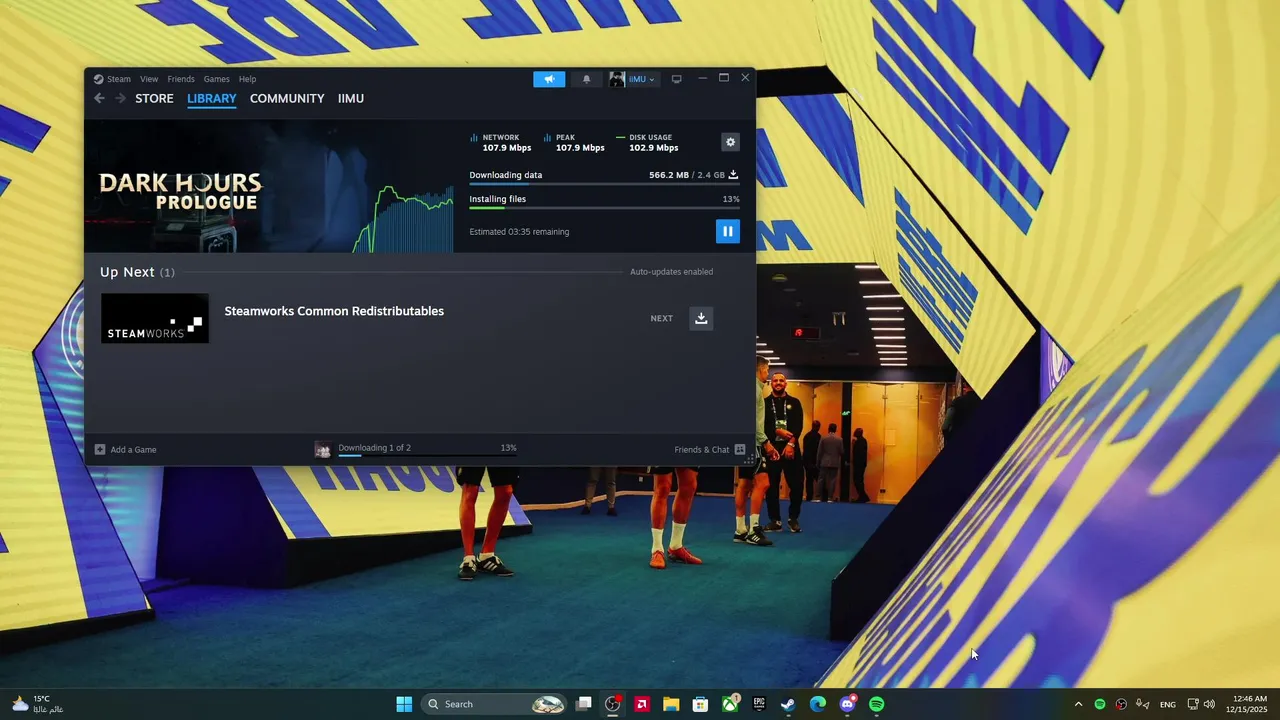Open Downloading 1 of 2 status
1280x720 pixels.
(374, 448)
